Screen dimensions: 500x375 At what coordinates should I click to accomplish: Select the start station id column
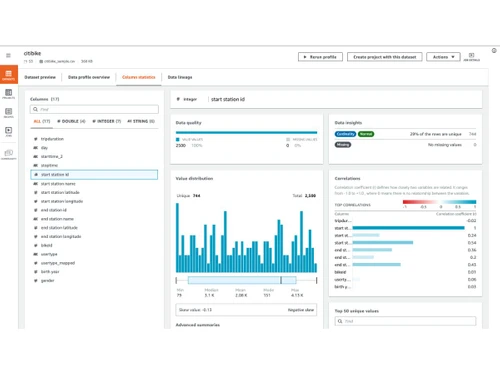pyautogui.click(x=94, y=175)
